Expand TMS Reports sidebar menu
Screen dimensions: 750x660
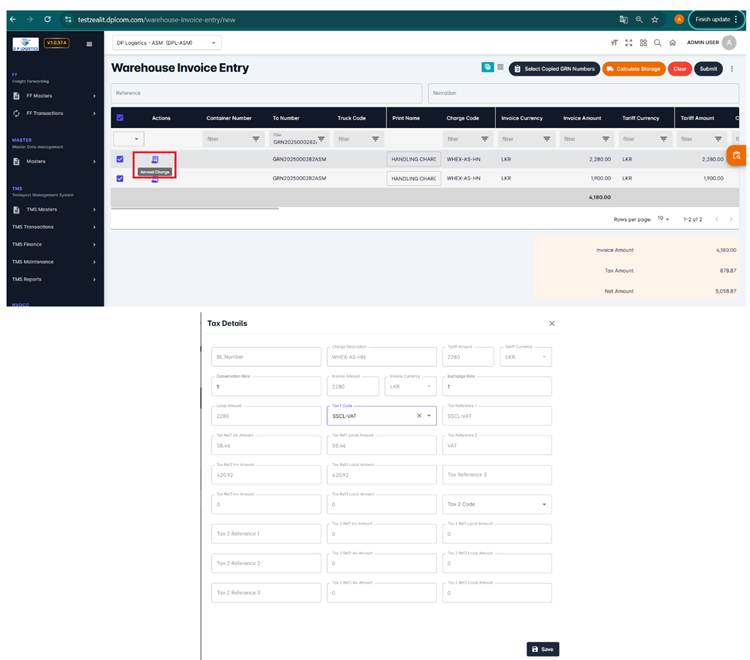54,279
